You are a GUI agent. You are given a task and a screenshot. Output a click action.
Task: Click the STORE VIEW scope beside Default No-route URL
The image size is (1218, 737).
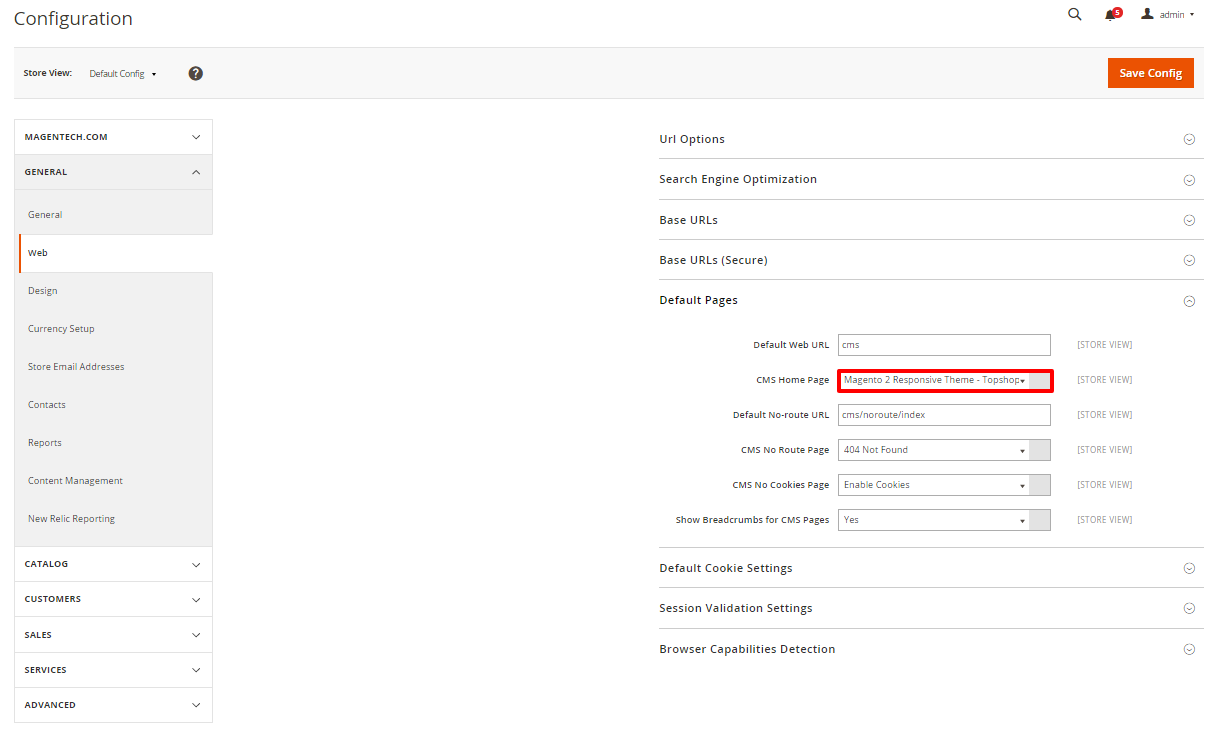coord(1104,415)
